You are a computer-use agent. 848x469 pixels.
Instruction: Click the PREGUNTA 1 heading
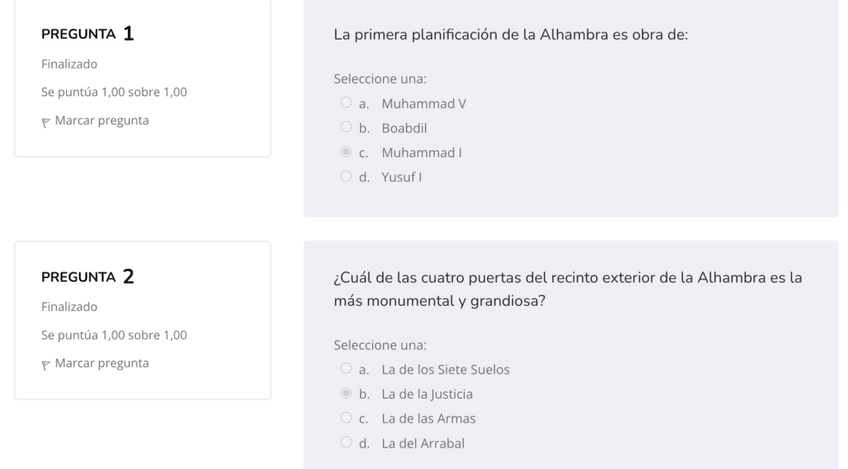pos(88,35)
